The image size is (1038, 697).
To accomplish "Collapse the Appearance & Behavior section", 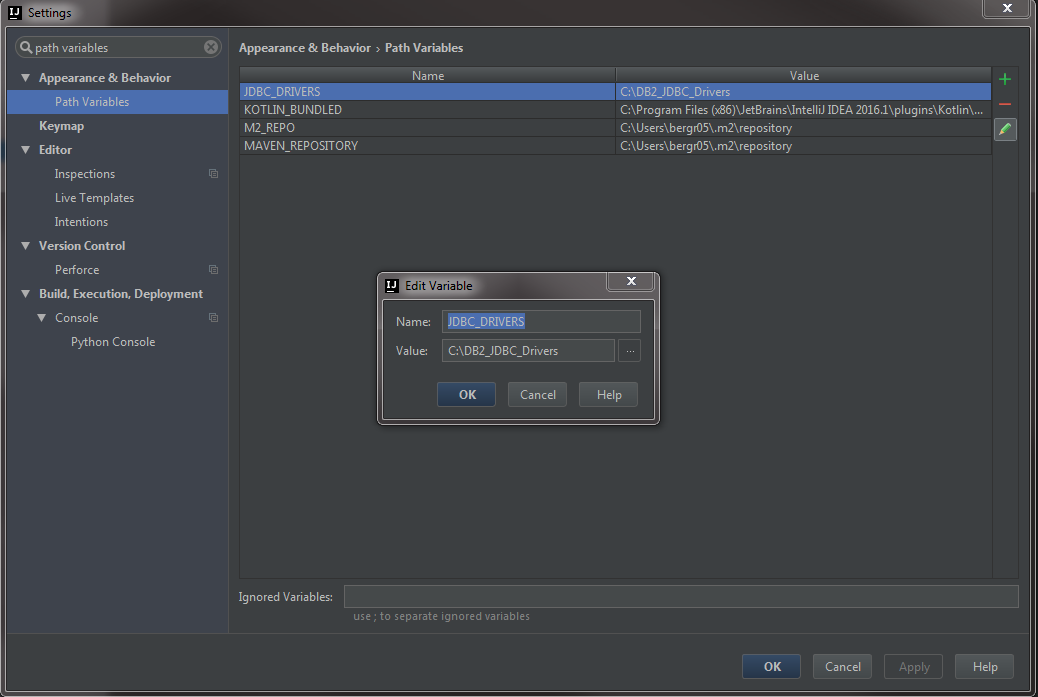I will 26,78.
